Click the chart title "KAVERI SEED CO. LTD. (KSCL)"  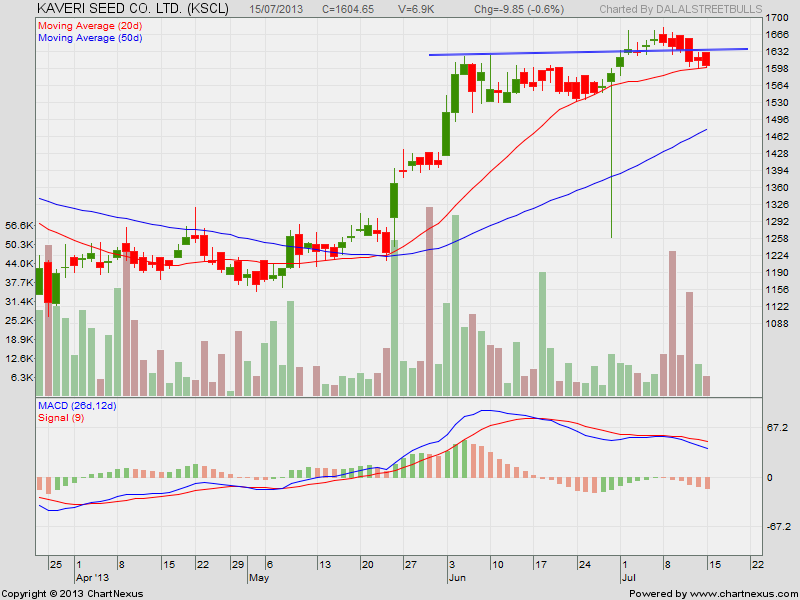tap(134, 9)
